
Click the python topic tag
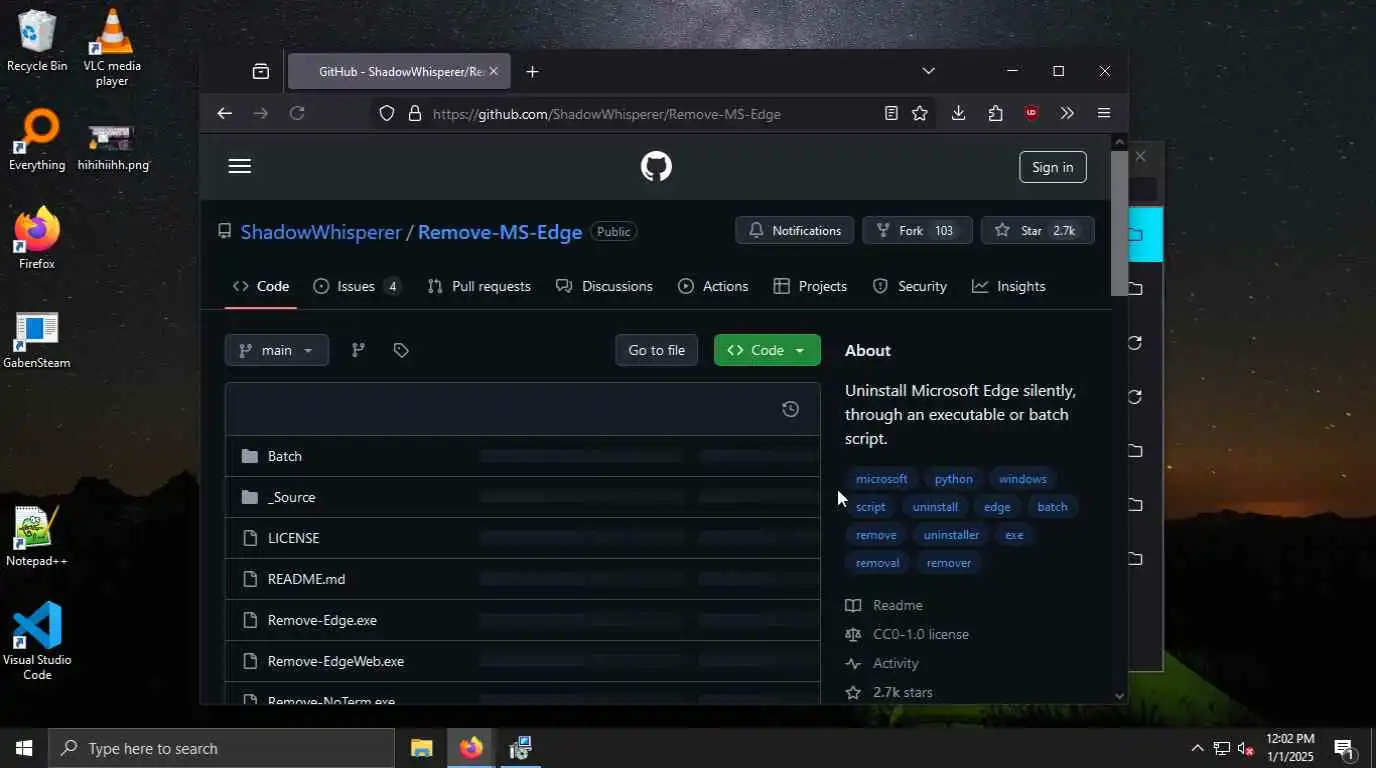click(x=953, y=479)
